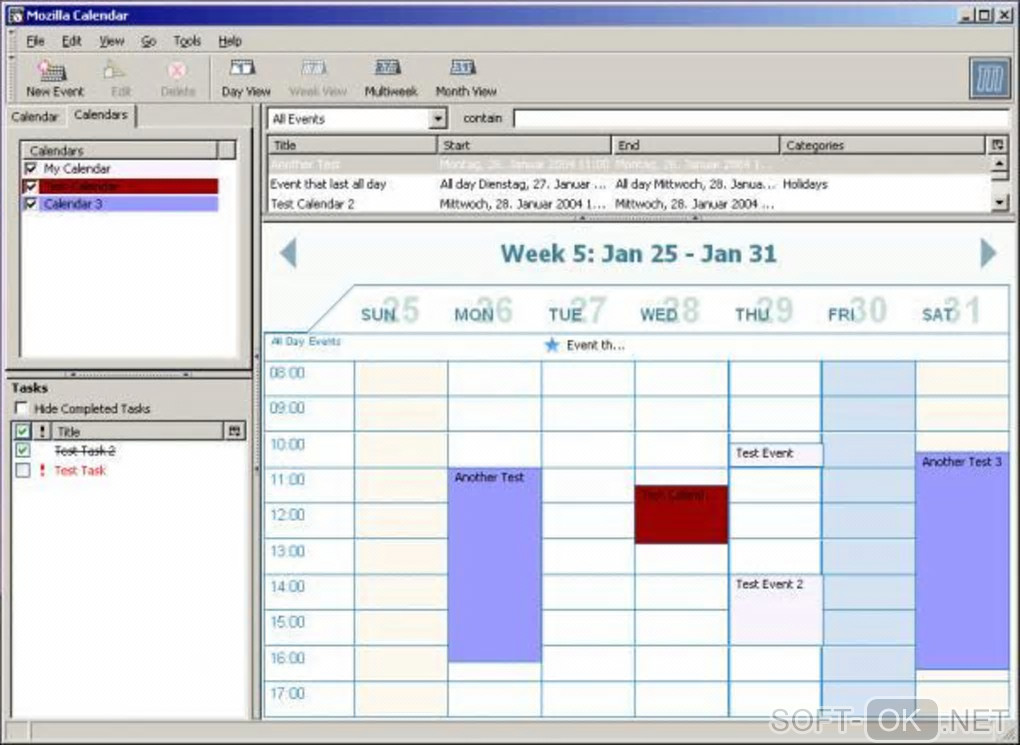Select 'Event that last all day' row
This screenshot has height=745, width=1020.
pos(628,184)
